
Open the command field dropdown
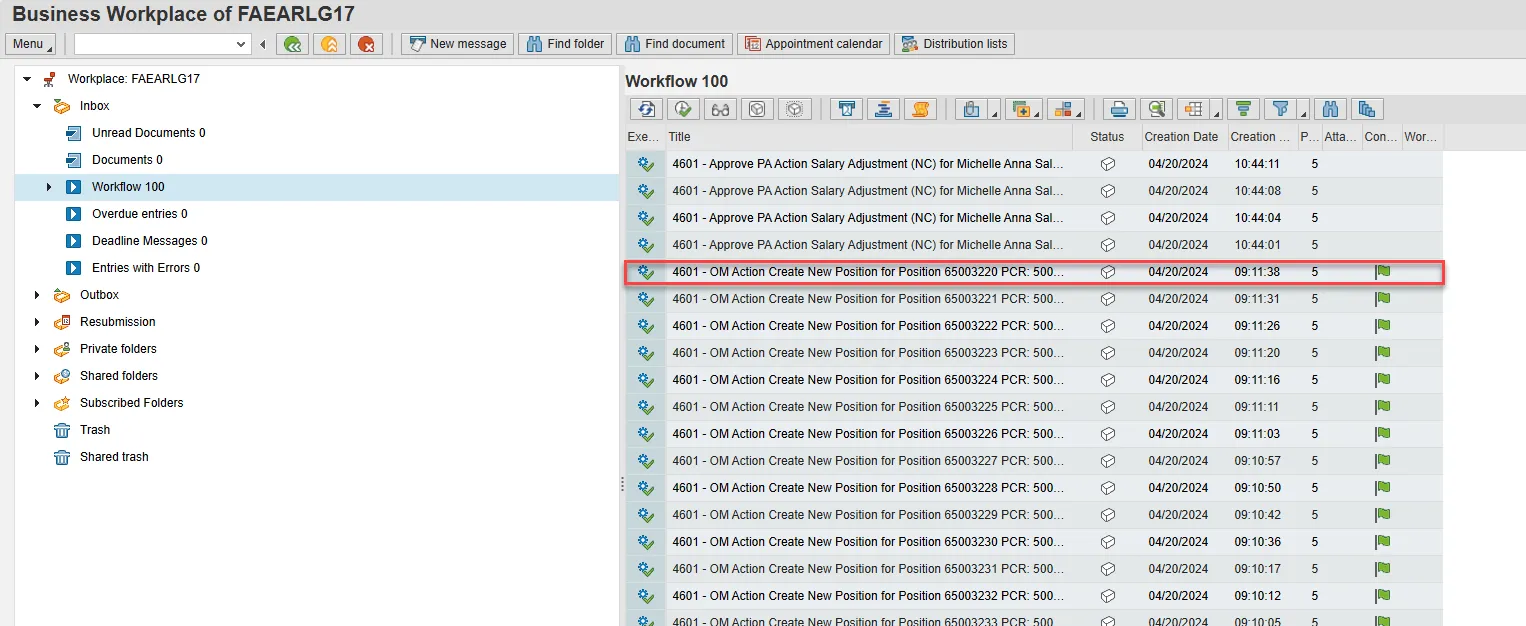[x=241, y=44]
